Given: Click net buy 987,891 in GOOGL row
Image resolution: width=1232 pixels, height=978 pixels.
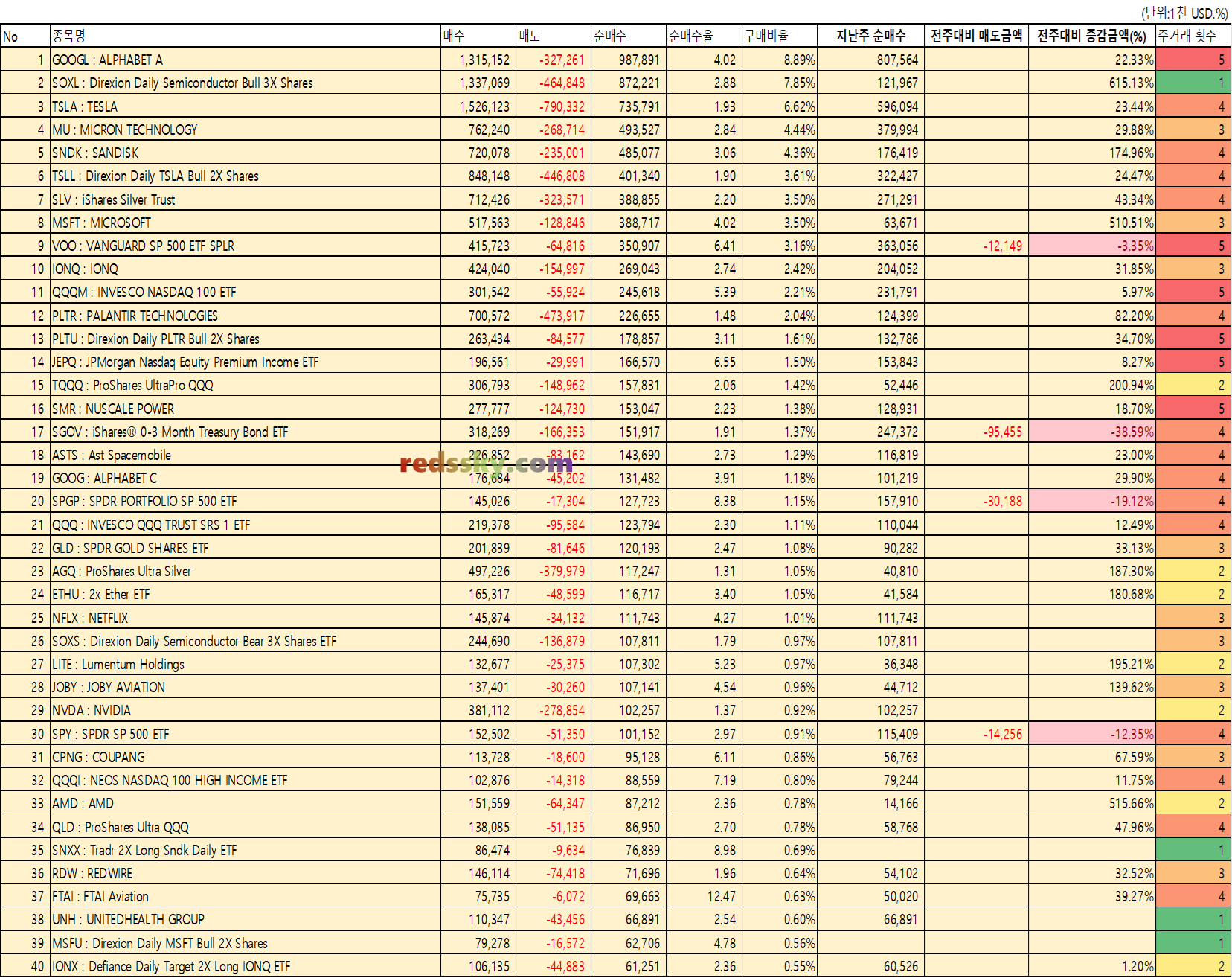Looking at the screenshot, I should [629, 60].
